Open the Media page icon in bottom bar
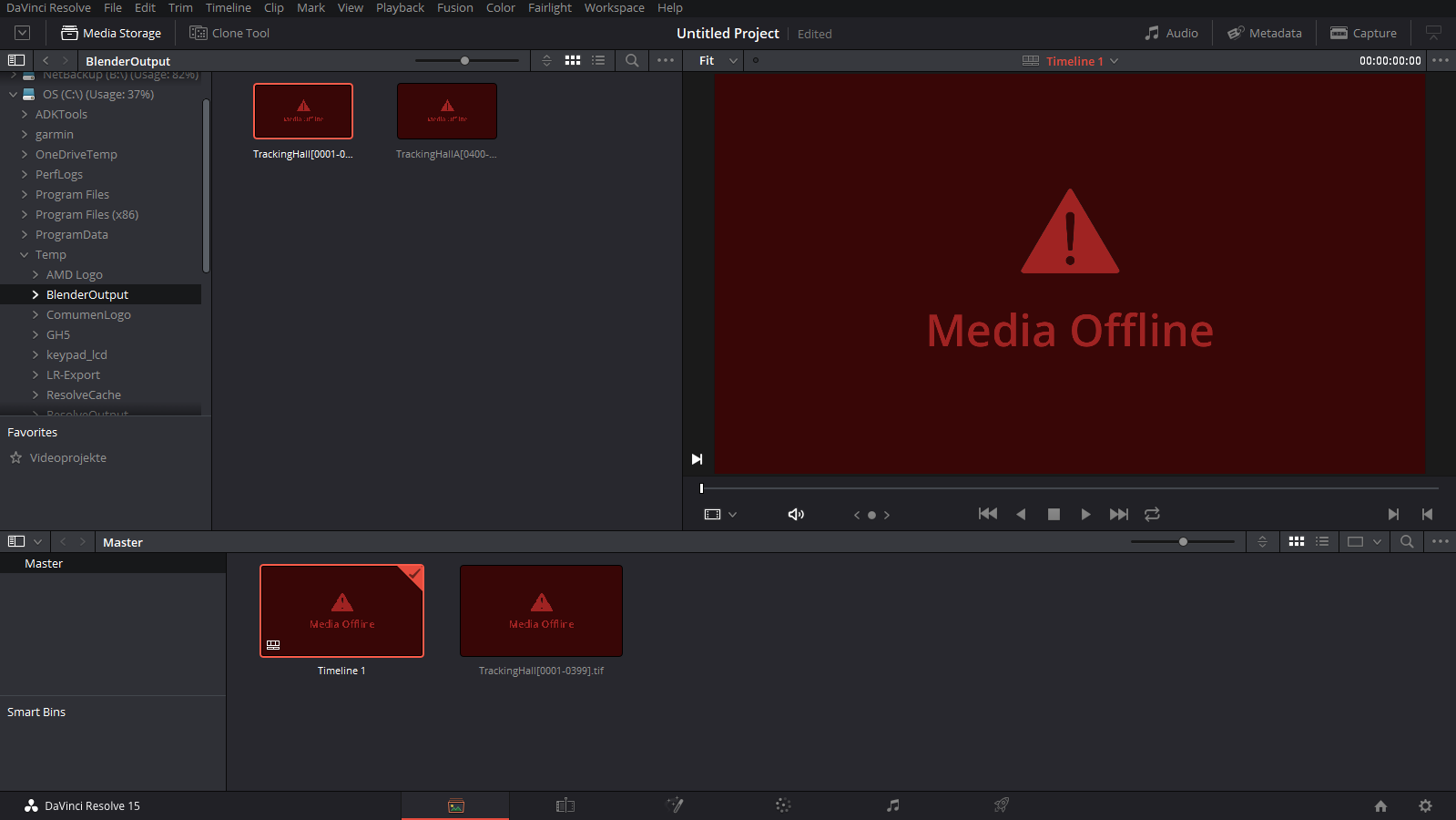The image size is (1456, 820). click(x=456, y=805)
